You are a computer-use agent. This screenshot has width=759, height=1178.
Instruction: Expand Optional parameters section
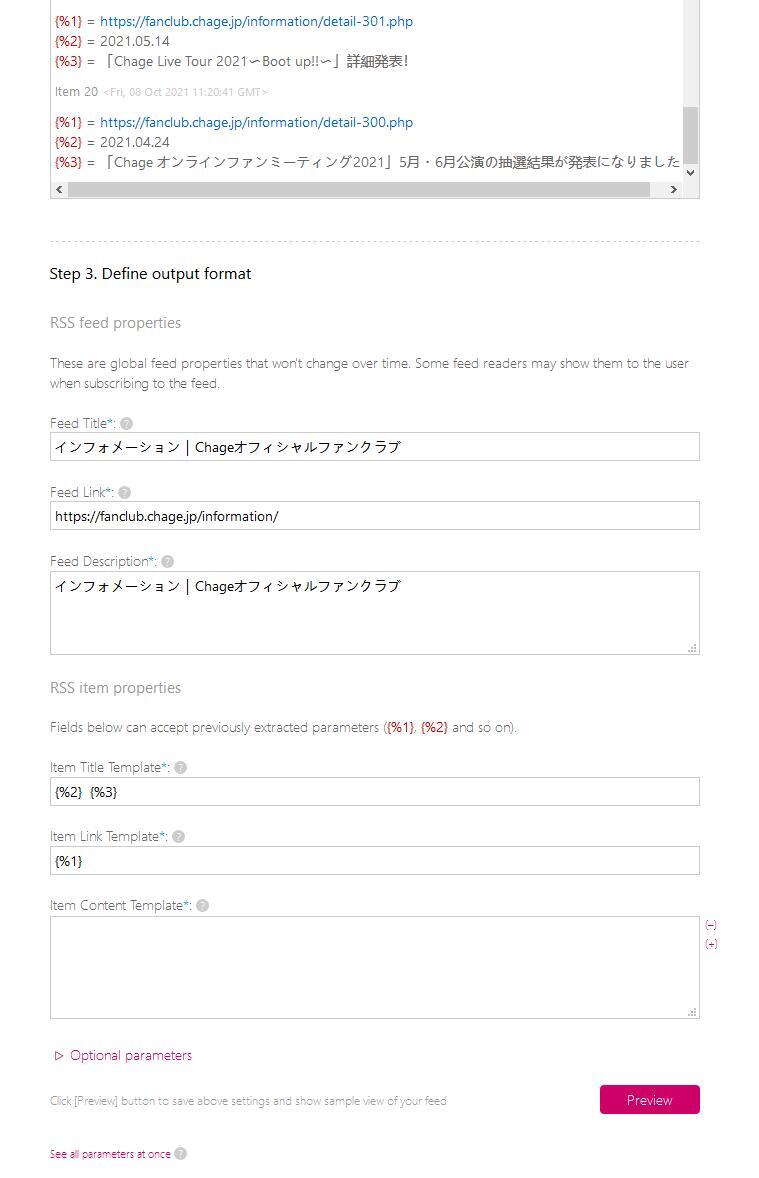click(123, 1056)
